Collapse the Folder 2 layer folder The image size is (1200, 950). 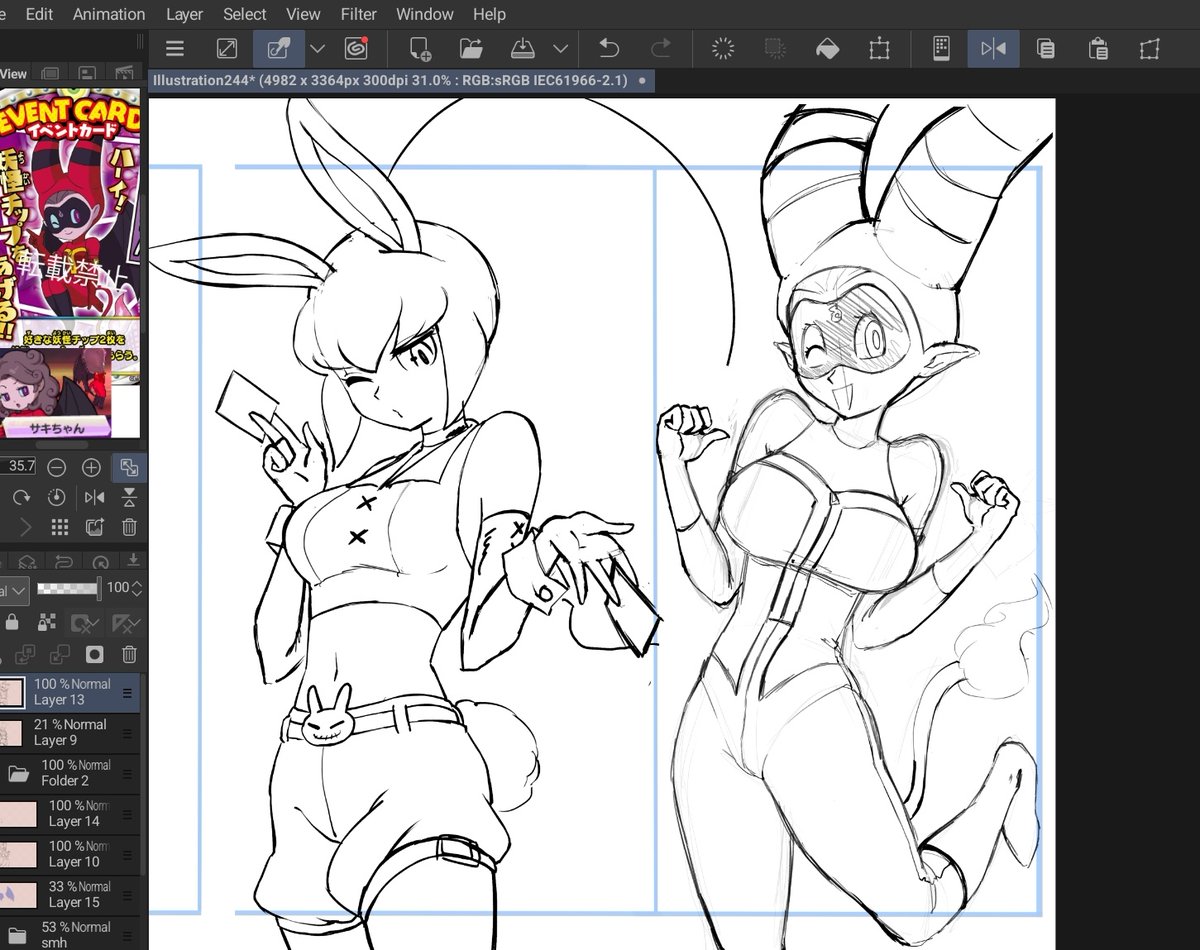click(17, 773)
